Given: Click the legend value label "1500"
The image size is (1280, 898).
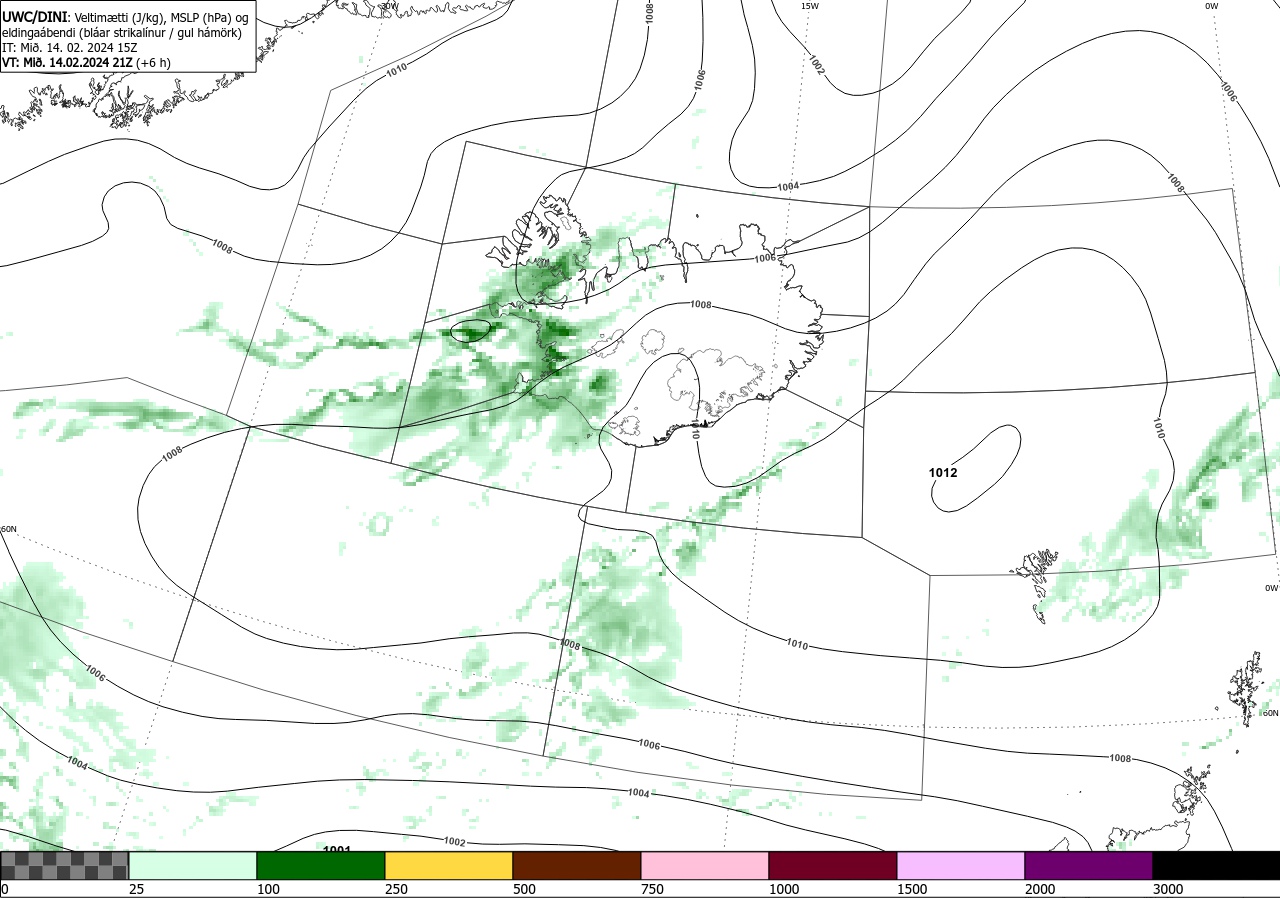Looking at the screenshot, I should [x=913, y=889].
